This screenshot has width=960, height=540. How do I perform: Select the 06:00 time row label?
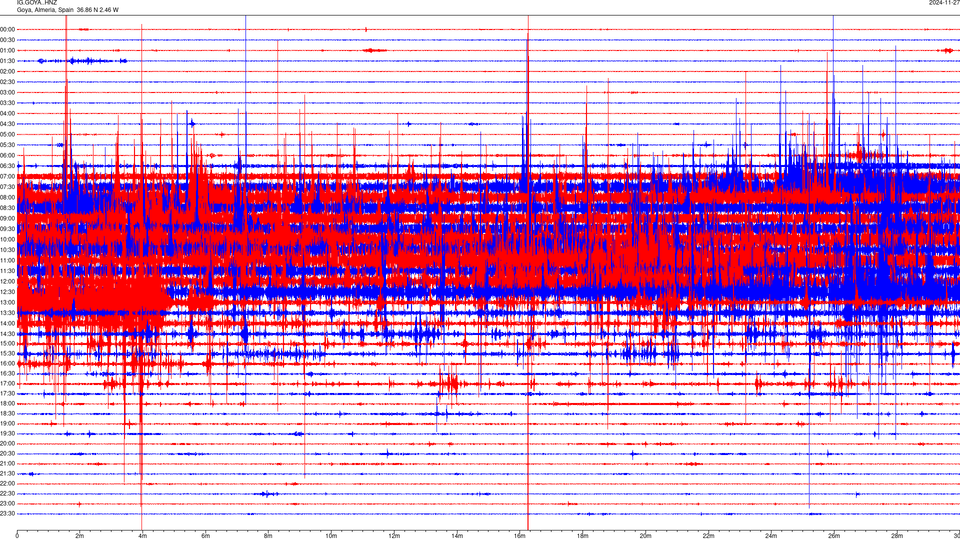[x=7, y=156]
